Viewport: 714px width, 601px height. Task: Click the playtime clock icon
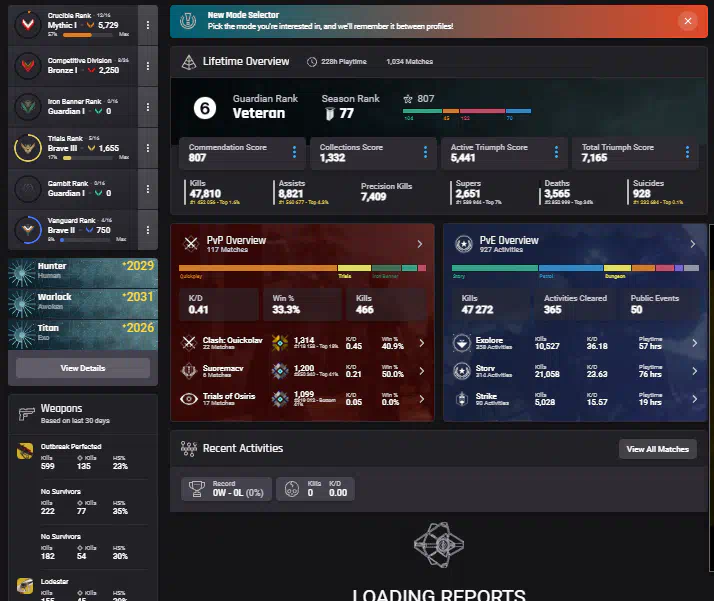(x=312, y=62)
